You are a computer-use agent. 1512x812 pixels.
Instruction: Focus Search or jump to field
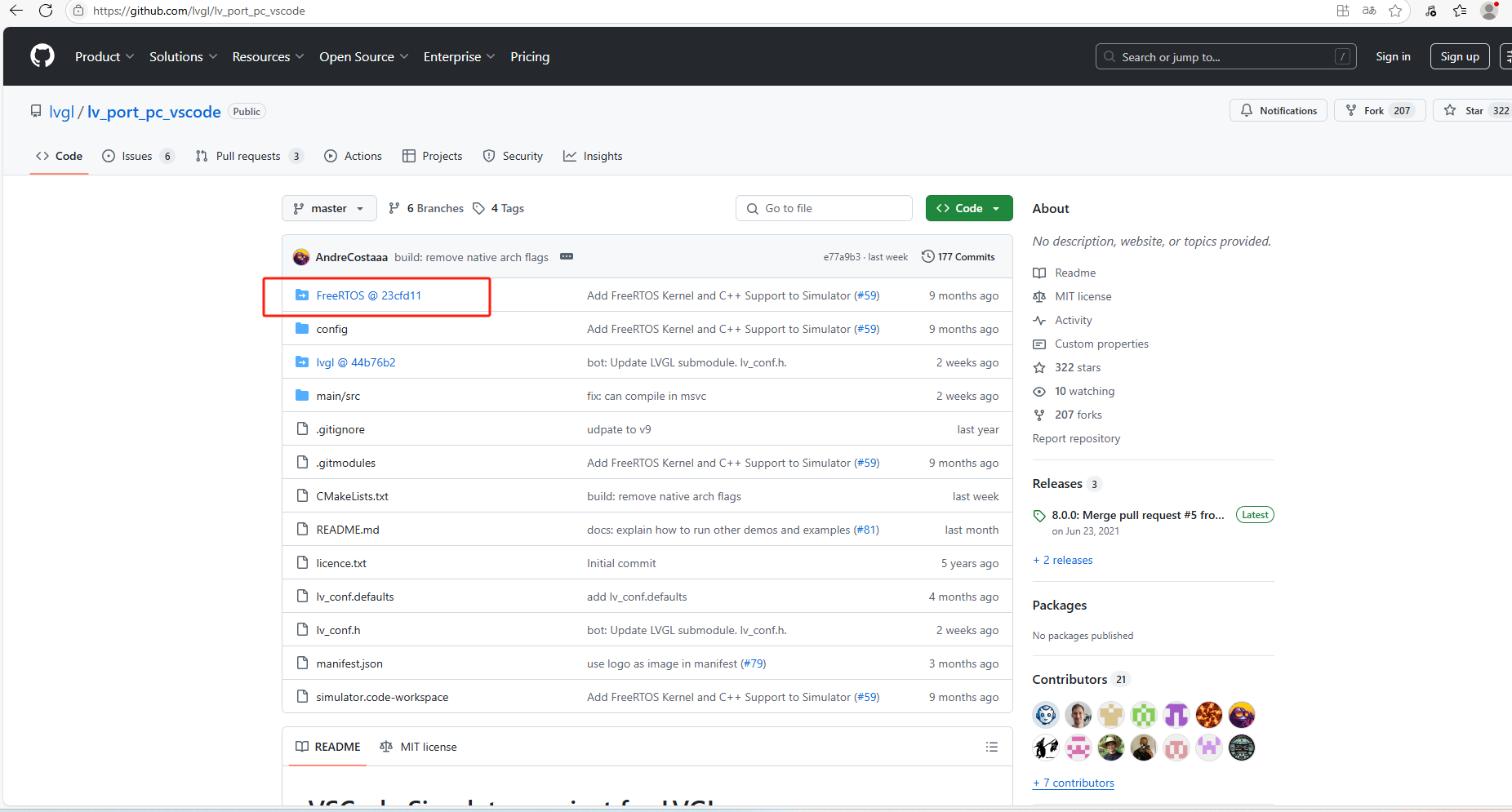point(1225,56)
